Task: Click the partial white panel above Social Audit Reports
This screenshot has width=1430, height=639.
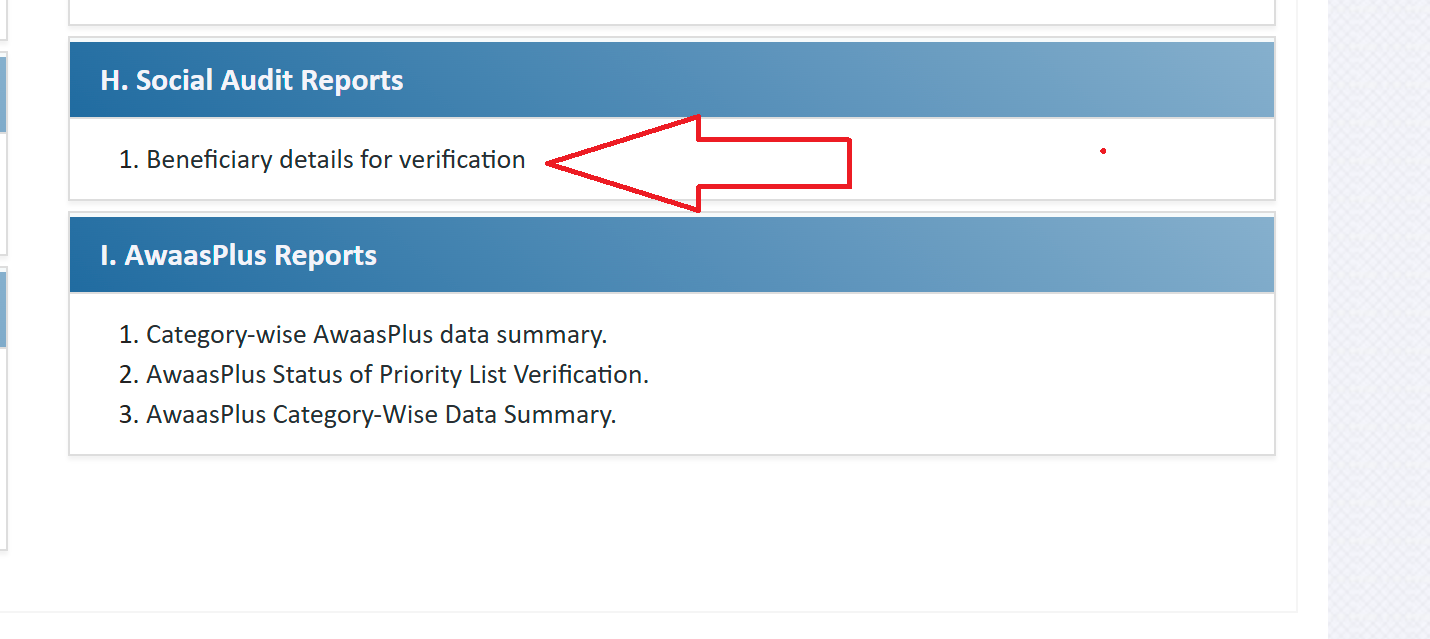Action: coord(670,11)
